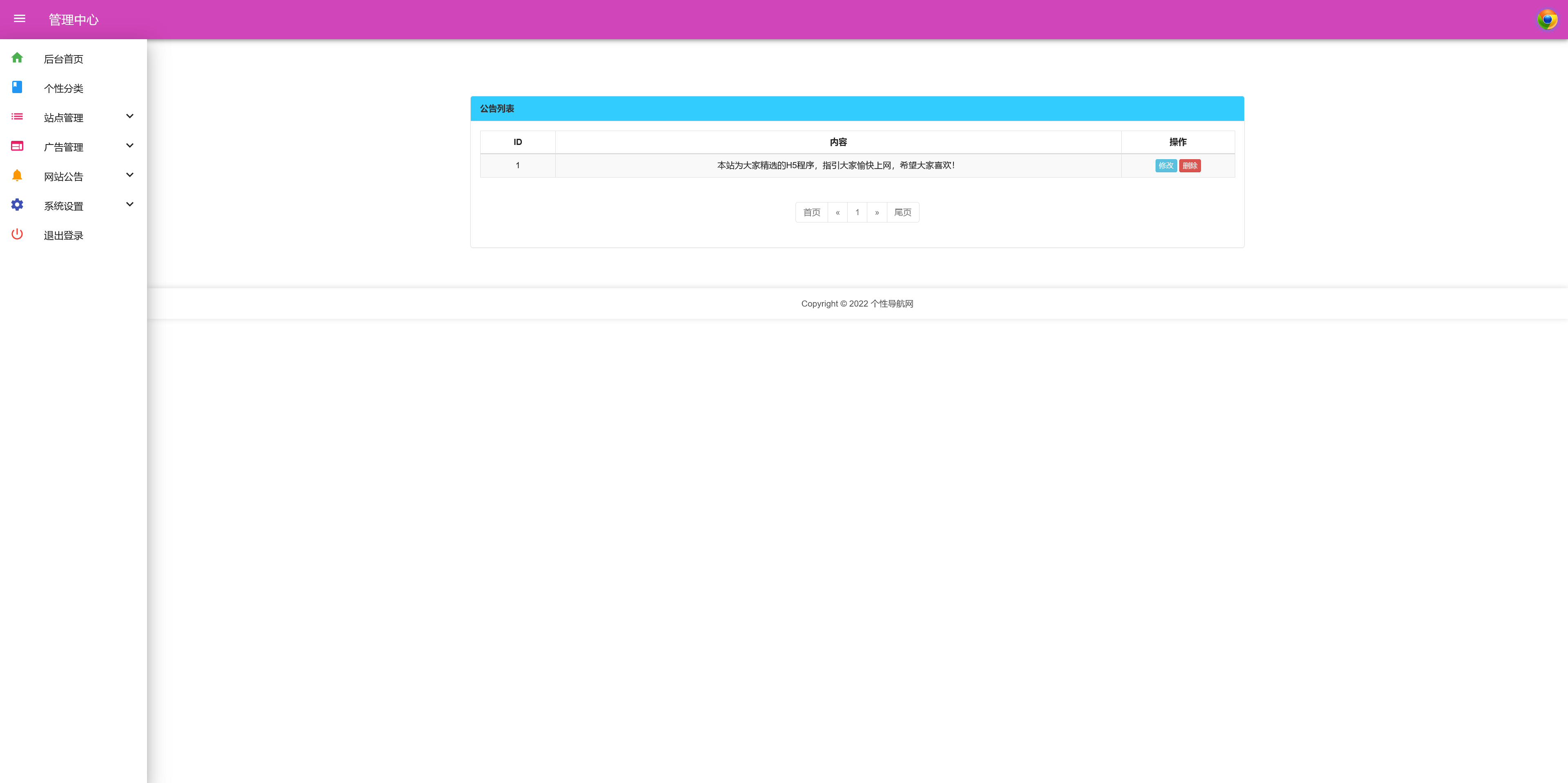Open 后台首页 menu item
The width and height of the screenshot is (1568, 783).
pyautogui.click(x=63, y=59)
